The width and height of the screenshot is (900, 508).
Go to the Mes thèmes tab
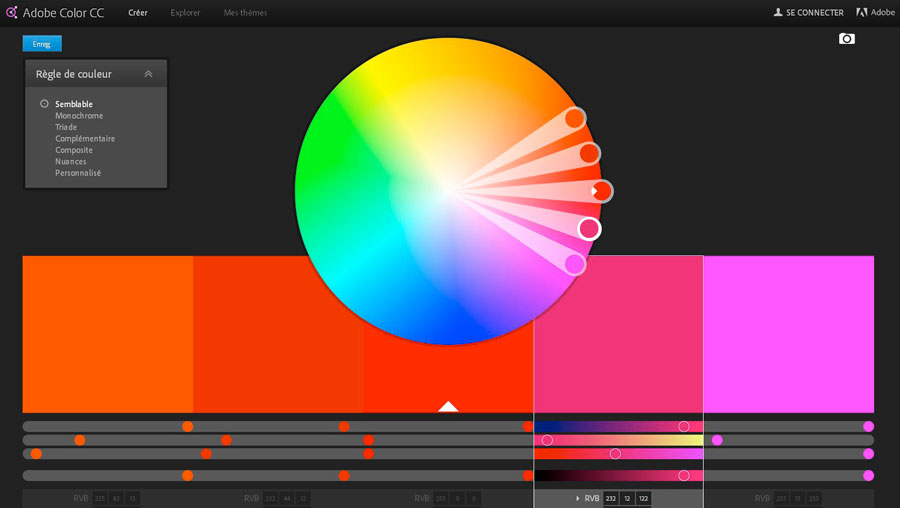(245, 13)
